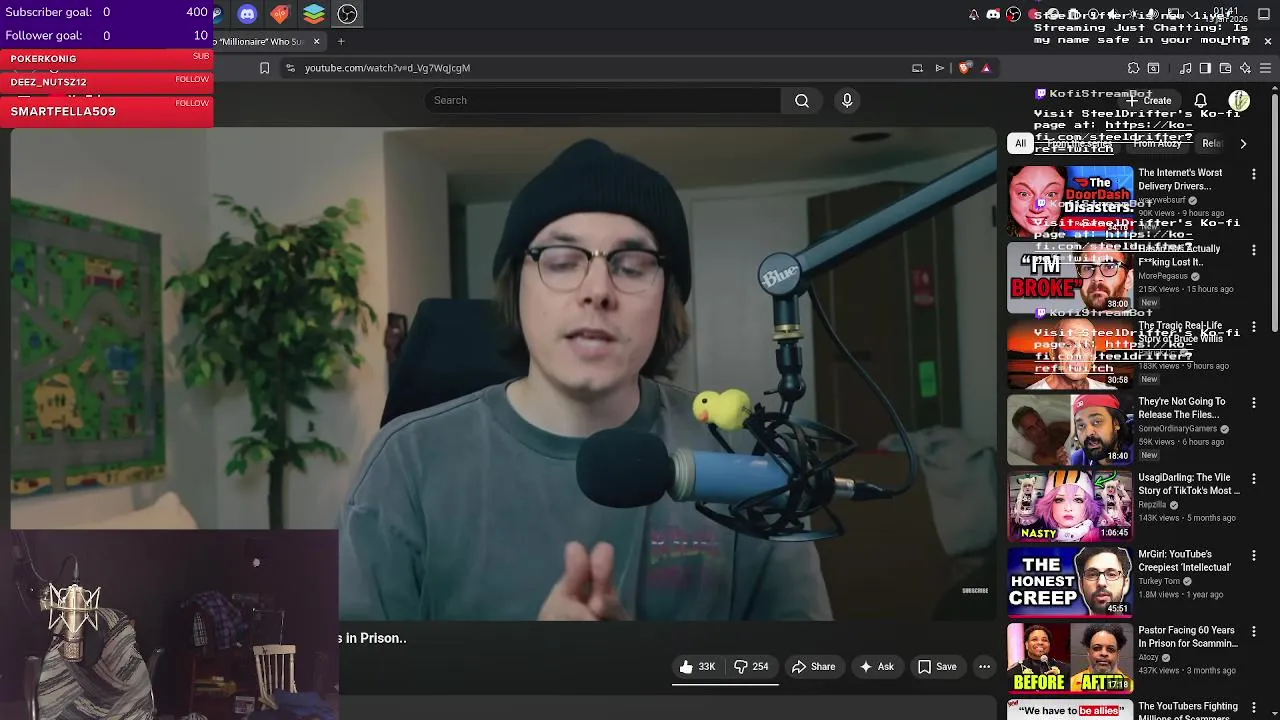Open the YouTube account avatar menu
1280x720 pixels.
pos(1239,100)
